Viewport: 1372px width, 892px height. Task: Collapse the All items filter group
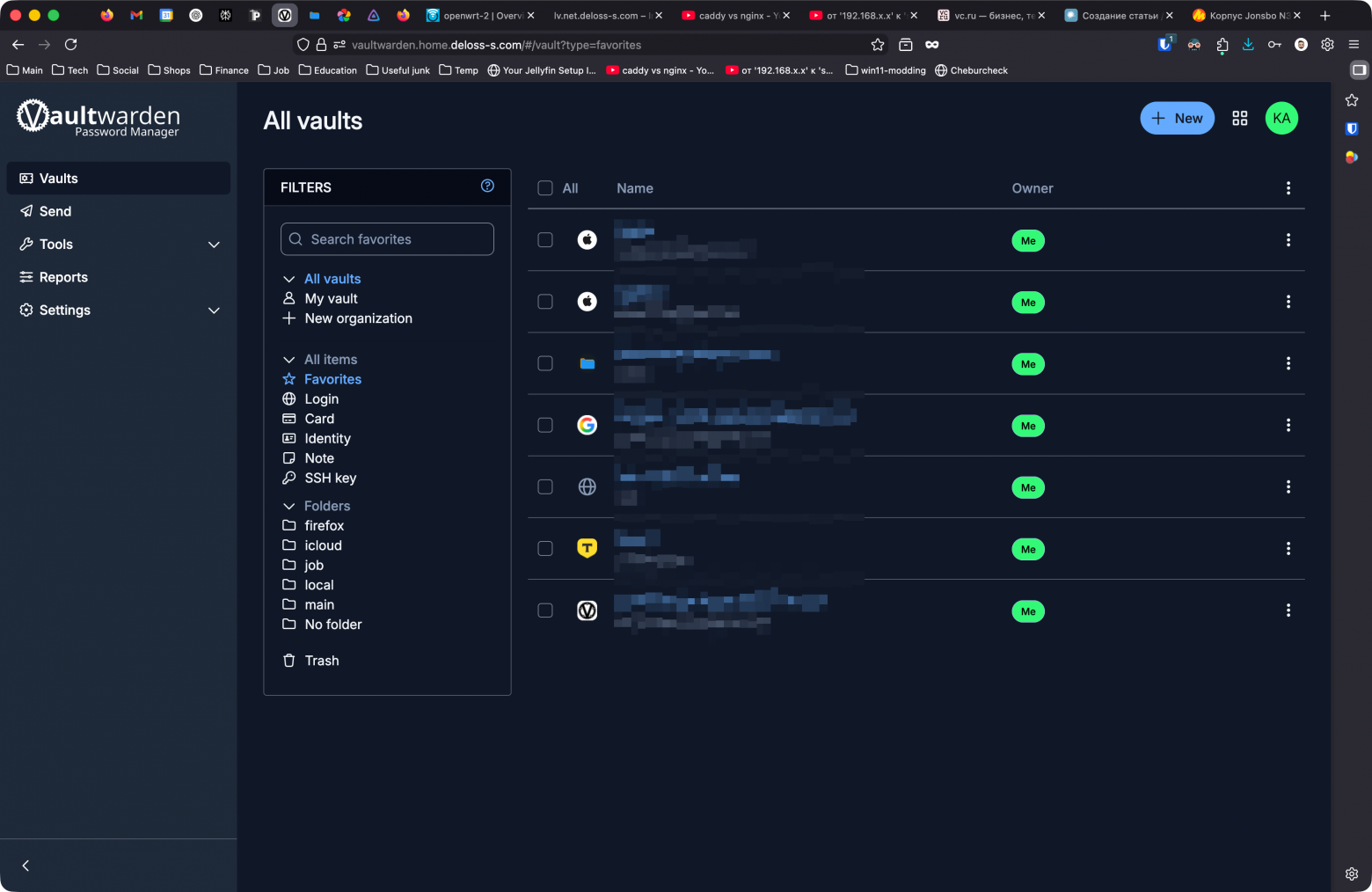click(288, 360)
